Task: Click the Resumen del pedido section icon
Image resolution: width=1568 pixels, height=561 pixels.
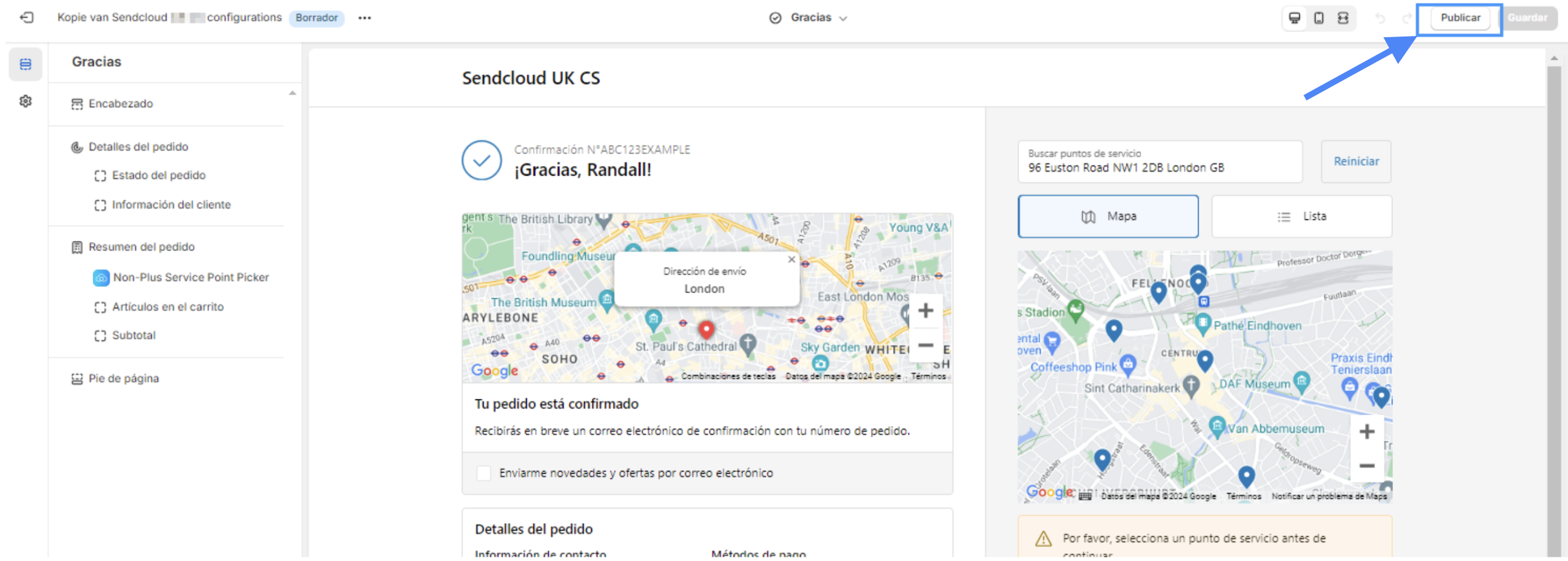Action: (x=77, y=247)
